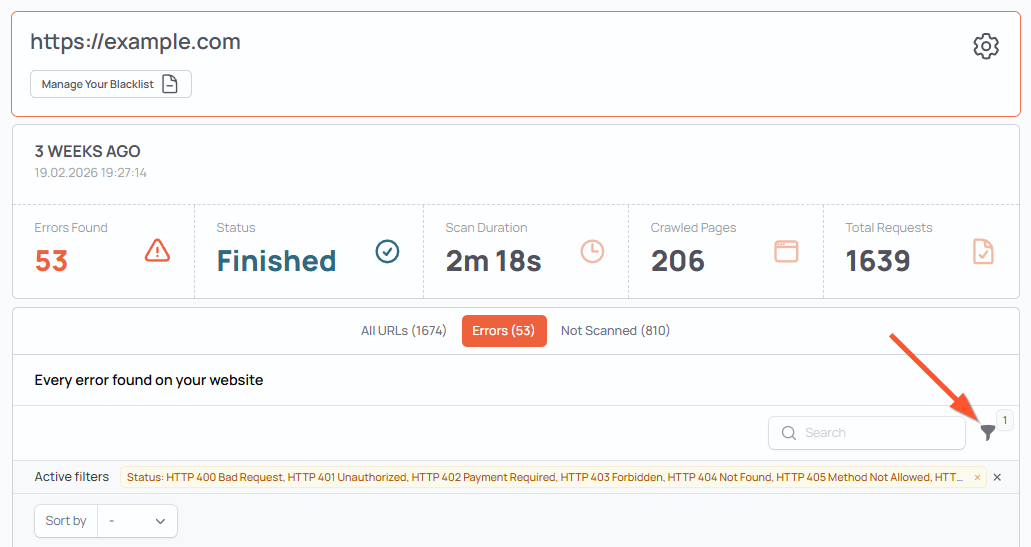This screenshot has height=547, width=1031.
Task: Open the Not Scanned (810) tab
Action: coord(615,331)
